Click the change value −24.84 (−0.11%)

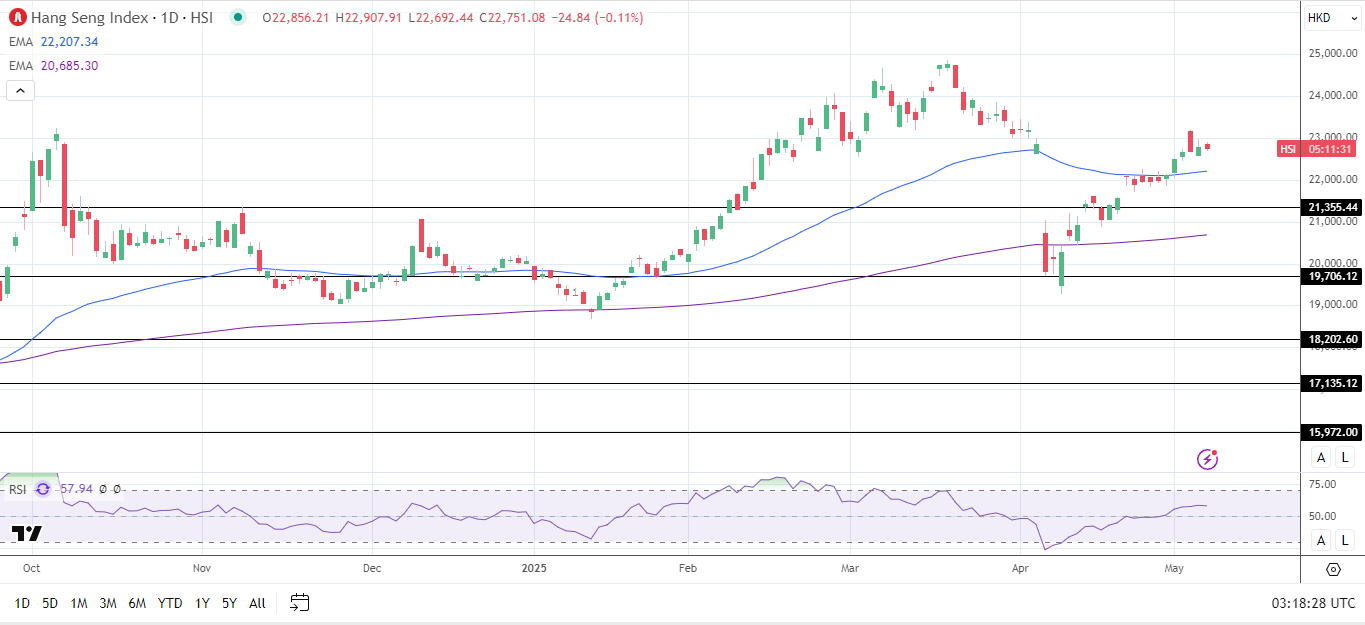coord(597,18)
